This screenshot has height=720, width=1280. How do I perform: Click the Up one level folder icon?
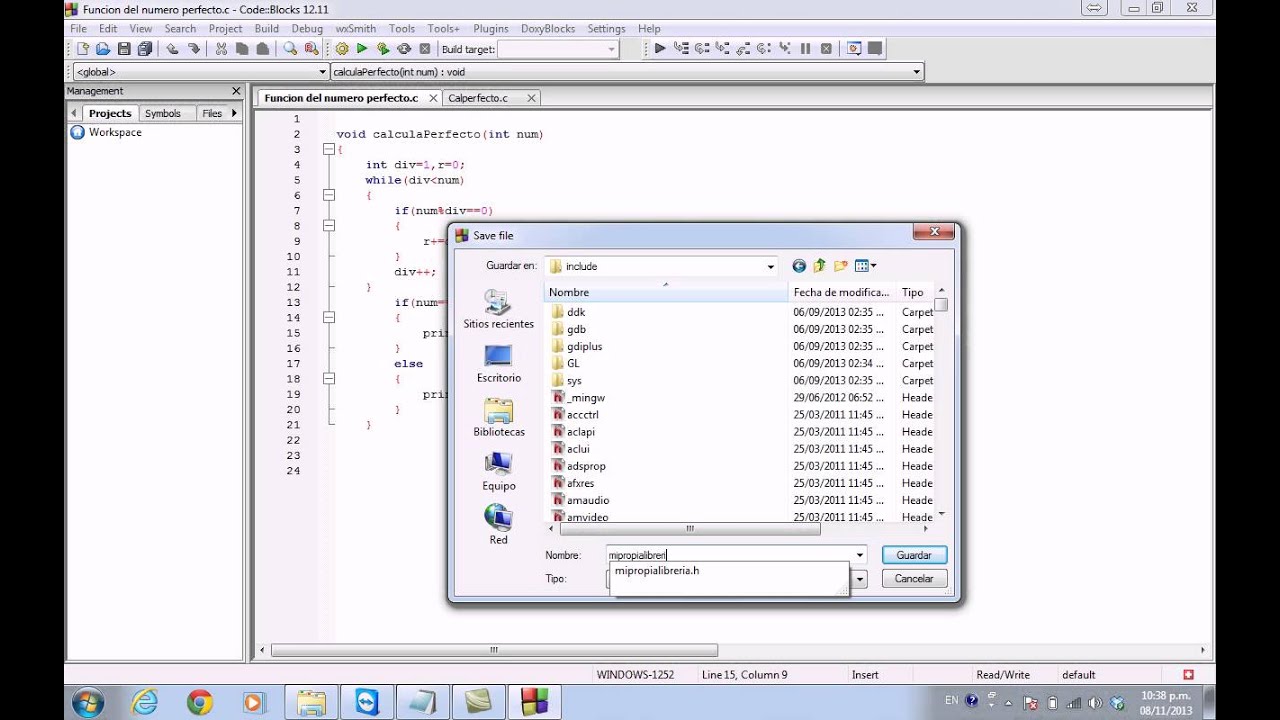click(x=820, y=266)
